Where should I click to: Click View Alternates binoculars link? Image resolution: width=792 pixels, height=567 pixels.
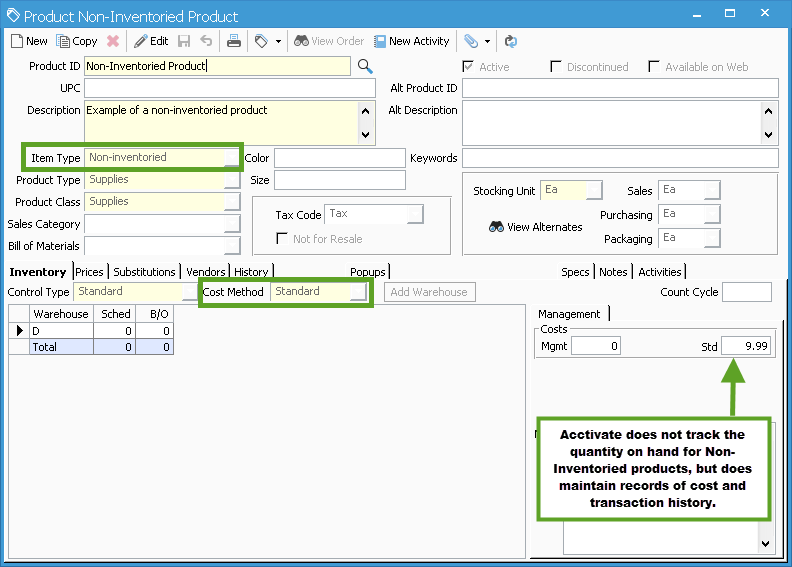pos(535,227)
